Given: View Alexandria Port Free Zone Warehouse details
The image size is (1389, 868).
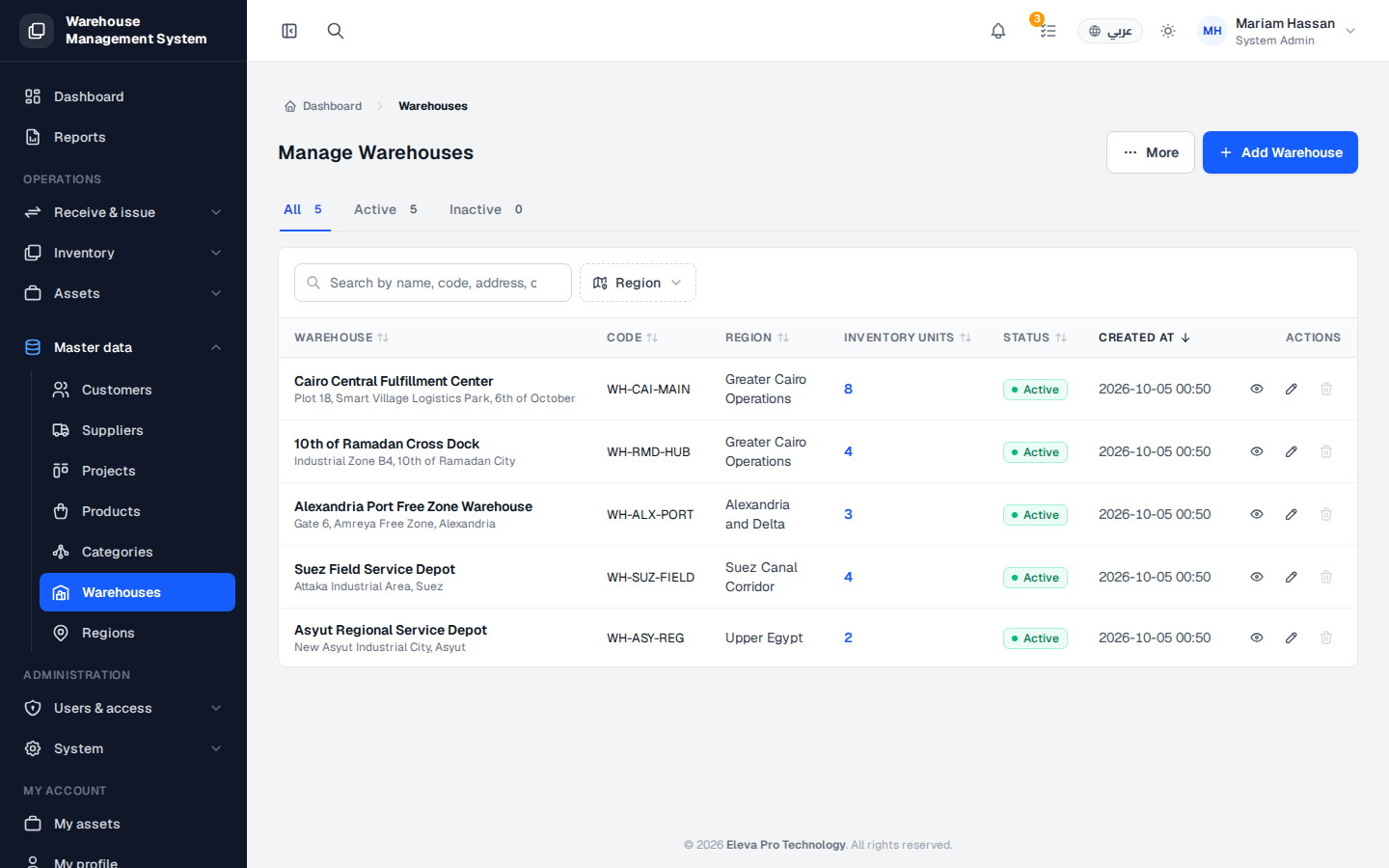Looking at the screenshot, I should (1257, 514).
